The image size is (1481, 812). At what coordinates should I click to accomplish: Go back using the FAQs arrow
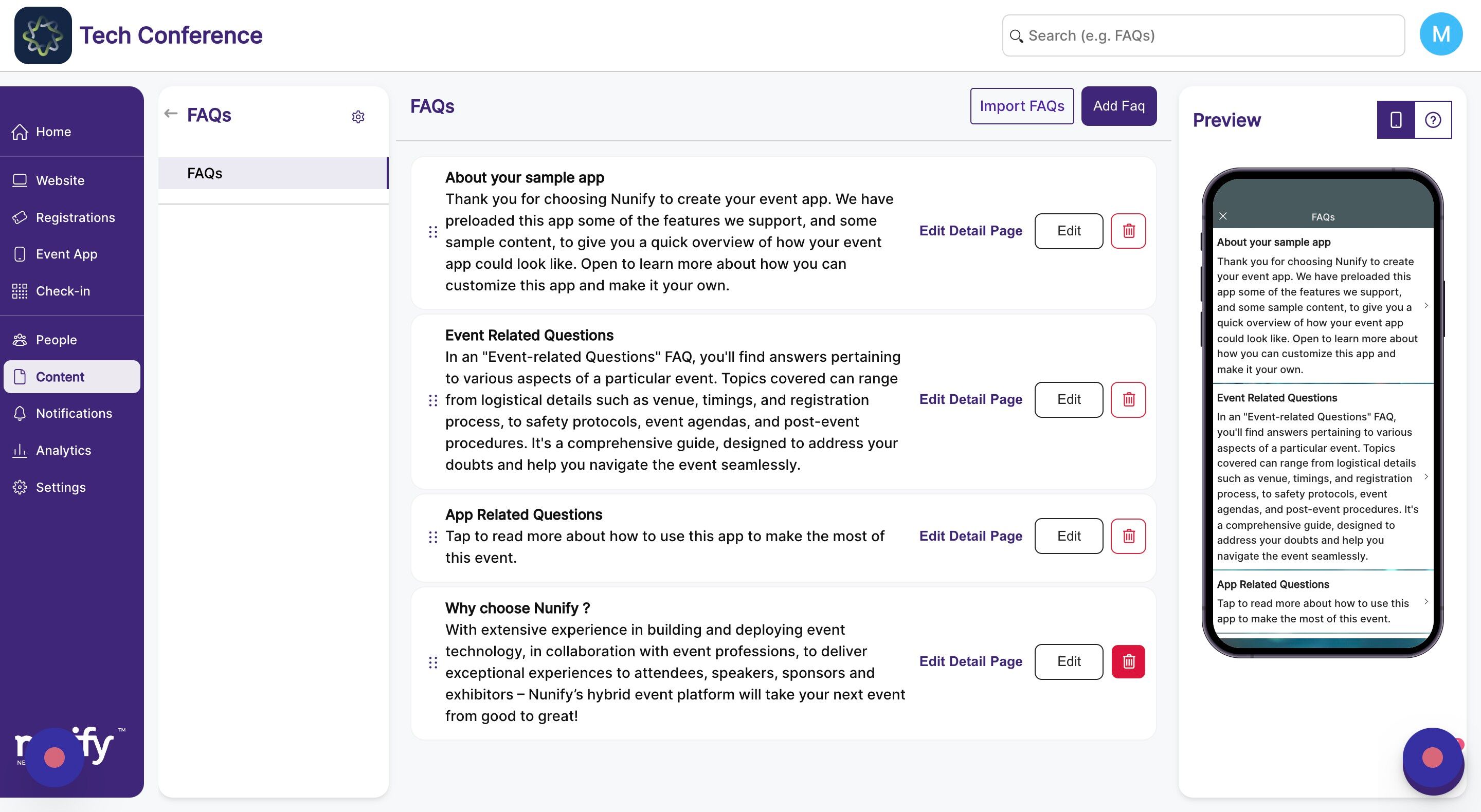pos(170,113)
